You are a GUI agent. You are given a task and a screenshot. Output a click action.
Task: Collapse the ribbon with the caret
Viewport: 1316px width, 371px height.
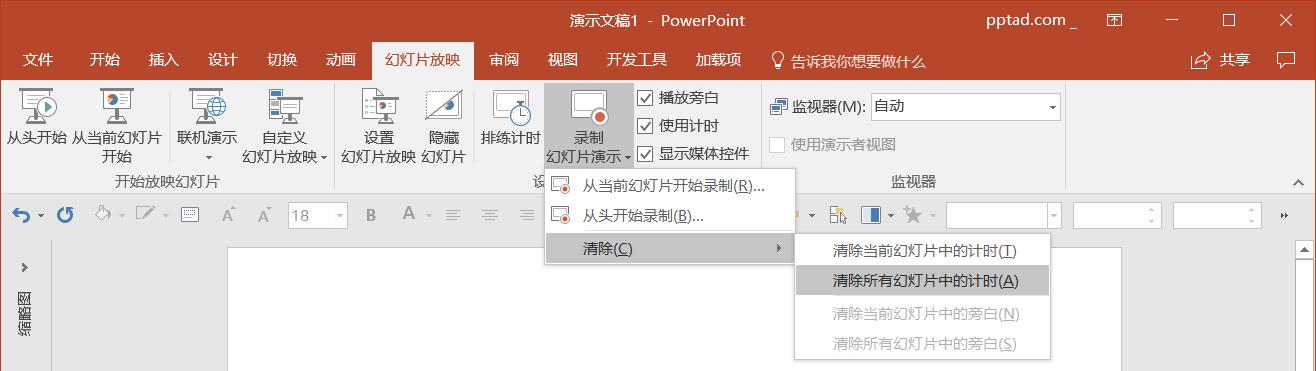tap(1298, 182)
